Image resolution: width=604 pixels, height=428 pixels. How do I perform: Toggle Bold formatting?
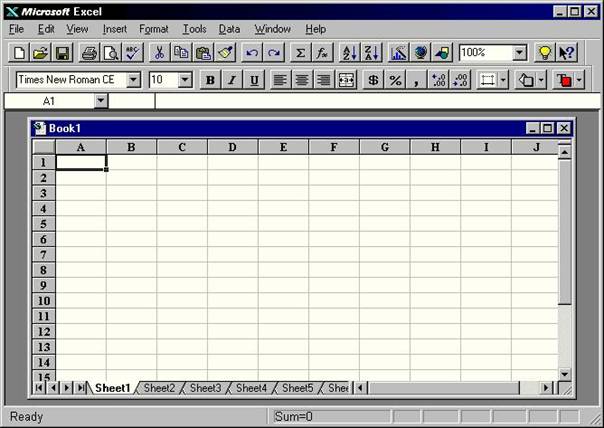coord(210,80)
